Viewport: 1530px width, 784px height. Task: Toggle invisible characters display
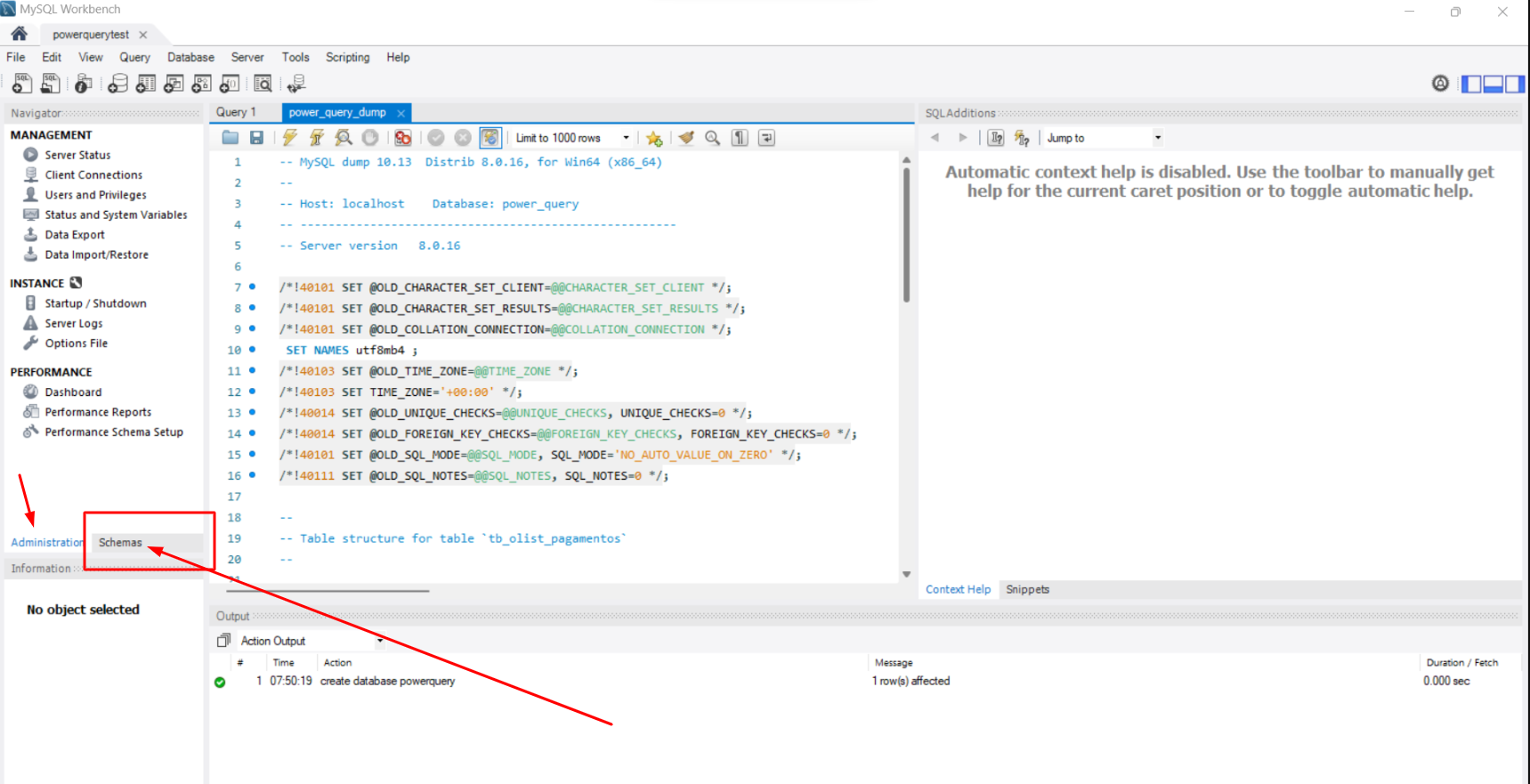coord(740,138)
